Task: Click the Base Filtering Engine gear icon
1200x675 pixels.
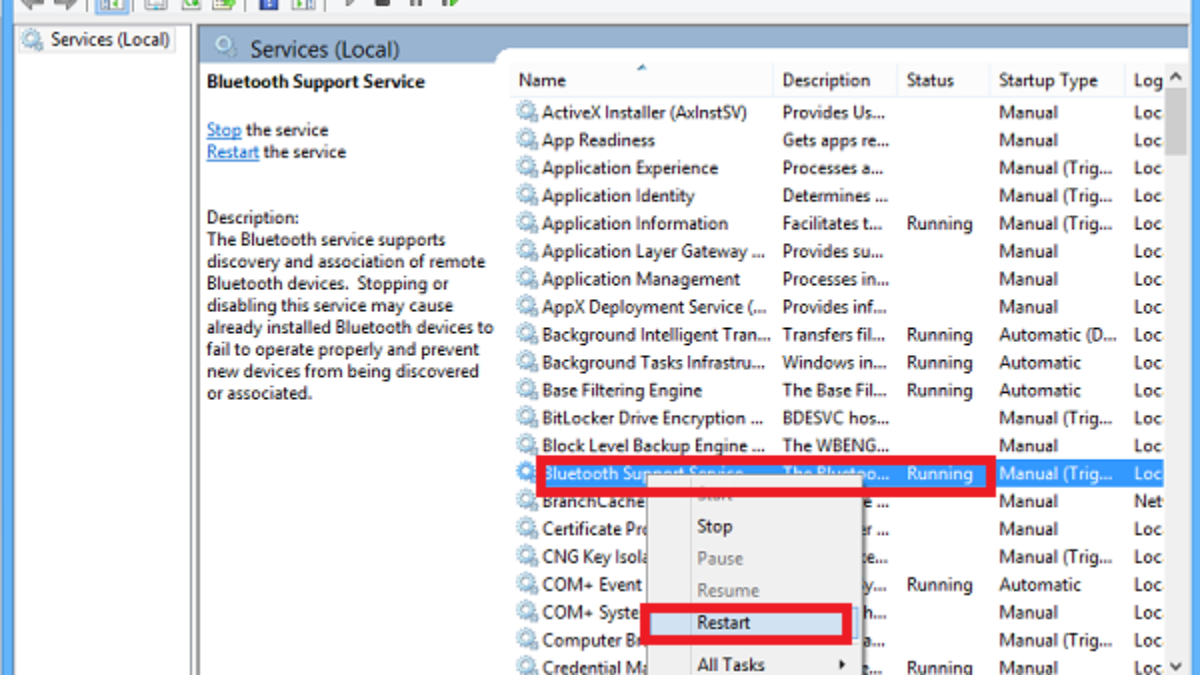Action: point(527,390)
